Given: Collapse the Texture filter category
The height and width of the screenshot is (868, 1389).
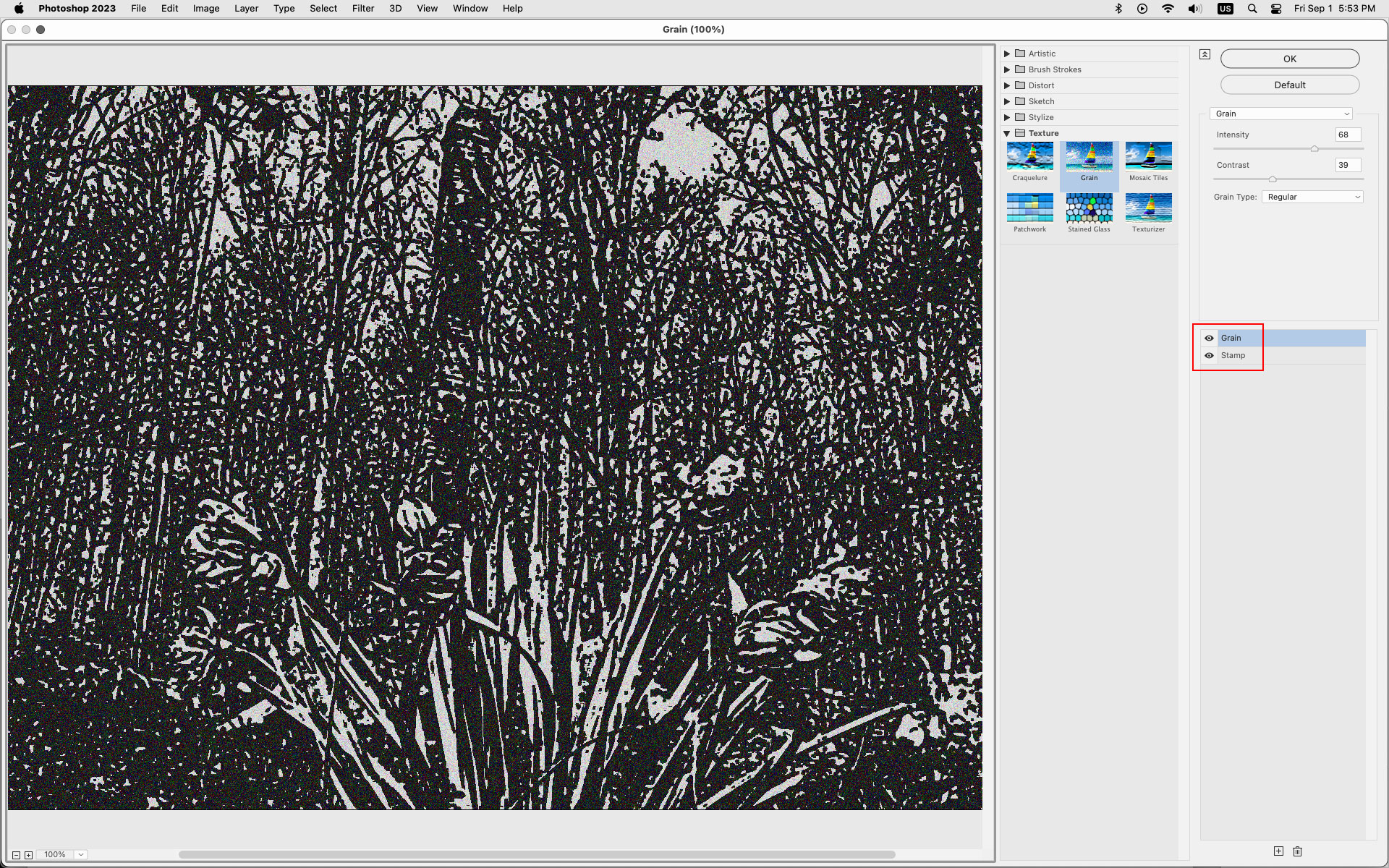Looking at the screenshot, I should coord(1007,133).
